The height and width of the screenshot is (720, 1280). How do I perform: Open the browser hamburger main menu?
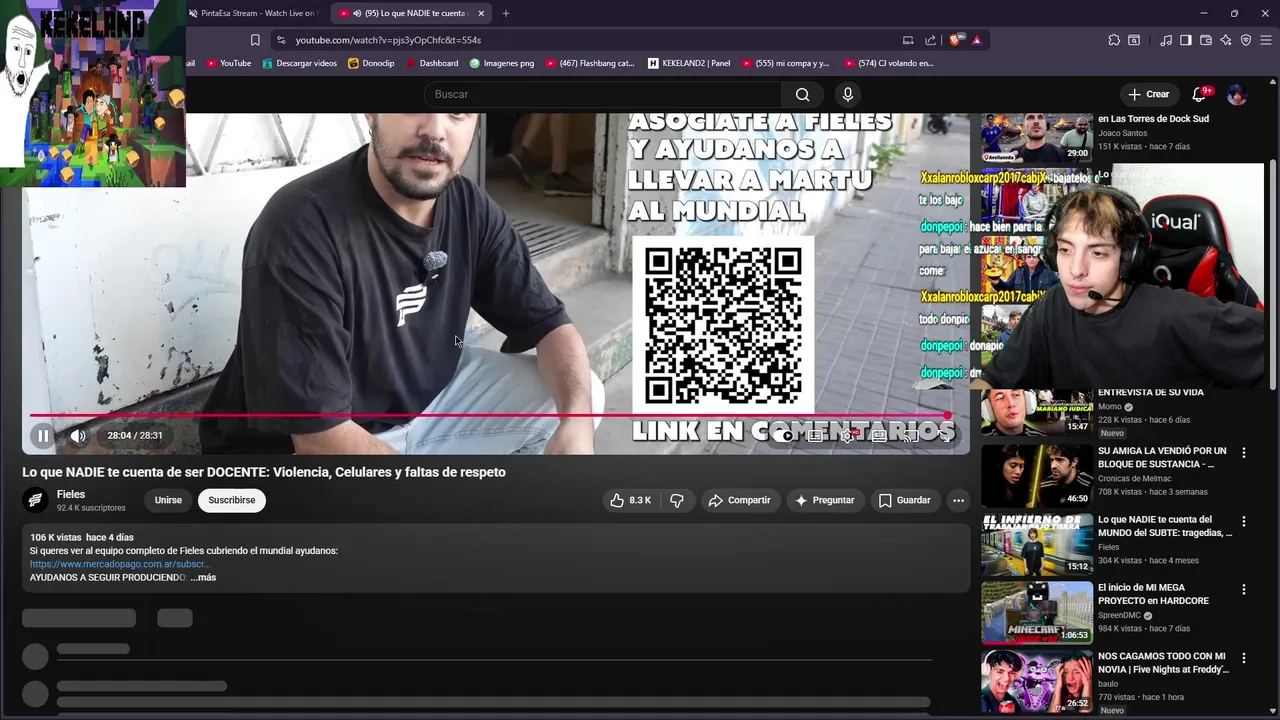1266,40
